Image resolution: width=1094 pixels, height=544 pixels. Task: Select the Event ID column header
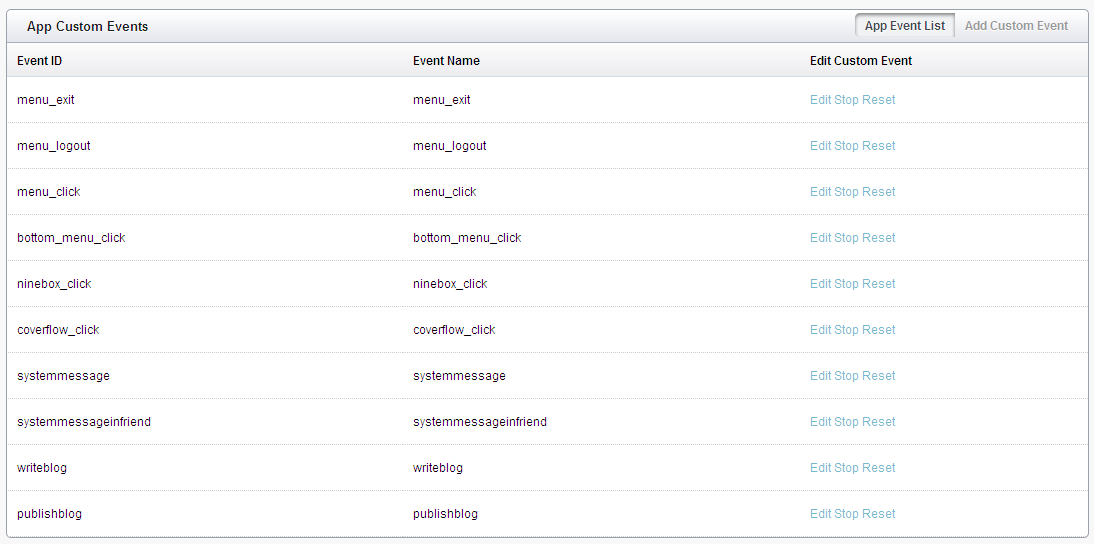click(40, 61)
